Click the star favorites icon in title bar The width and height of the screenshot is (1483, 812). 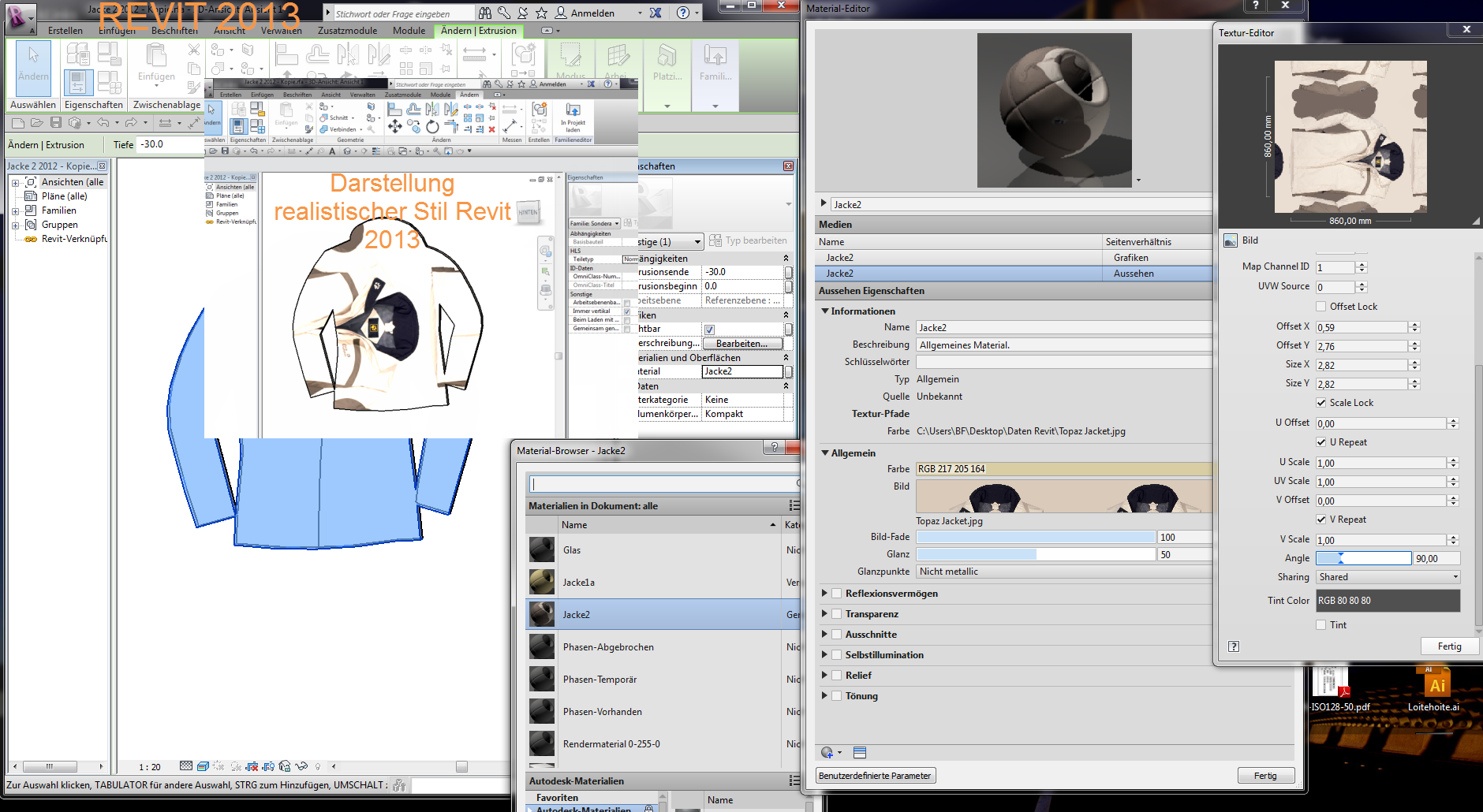pos(541,13)
